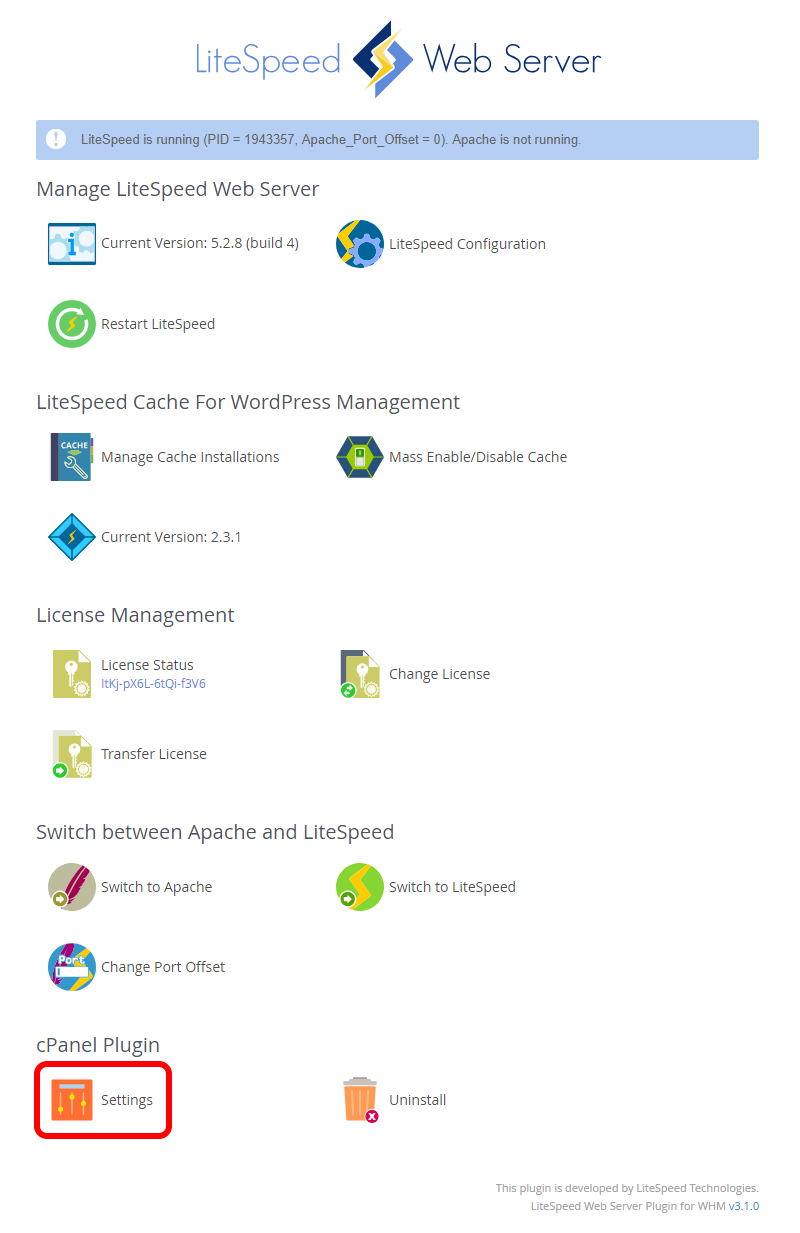Image resolution: width=800 pixels, height=1233 pixels.
Task: Open the Transfer License link text
Action: 154,754
